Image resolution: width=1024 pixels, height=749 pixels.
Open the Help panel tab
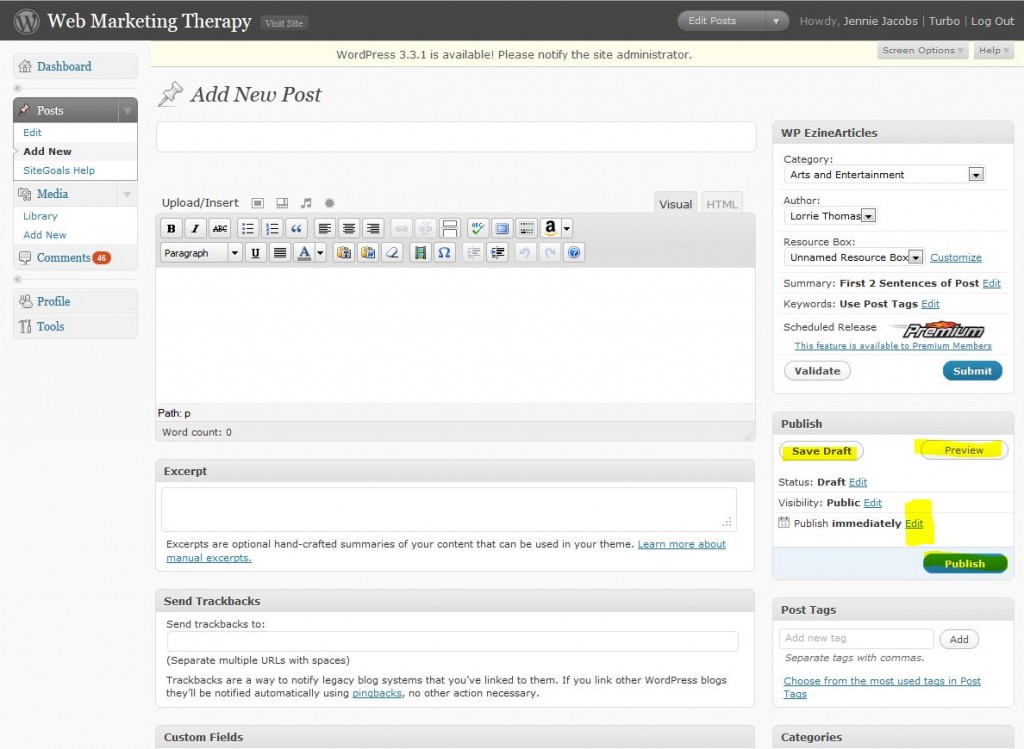pos(993,50)
